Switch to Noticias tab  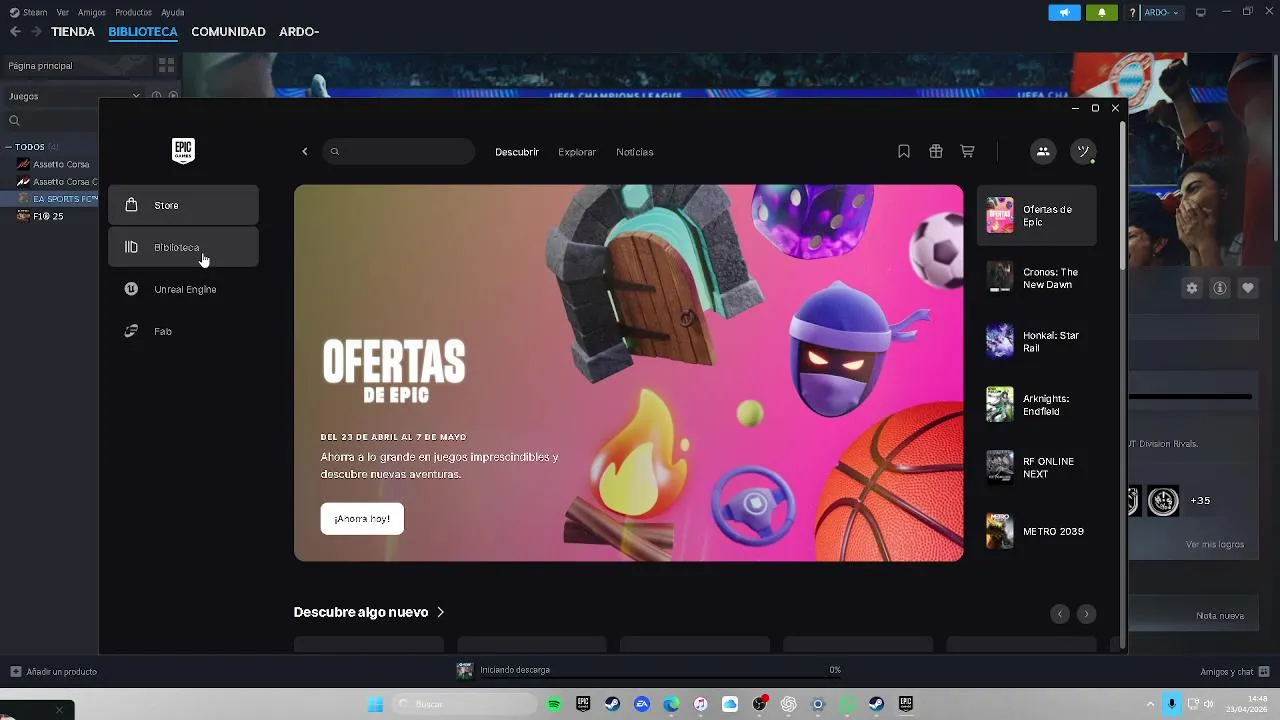click(635, 152)
